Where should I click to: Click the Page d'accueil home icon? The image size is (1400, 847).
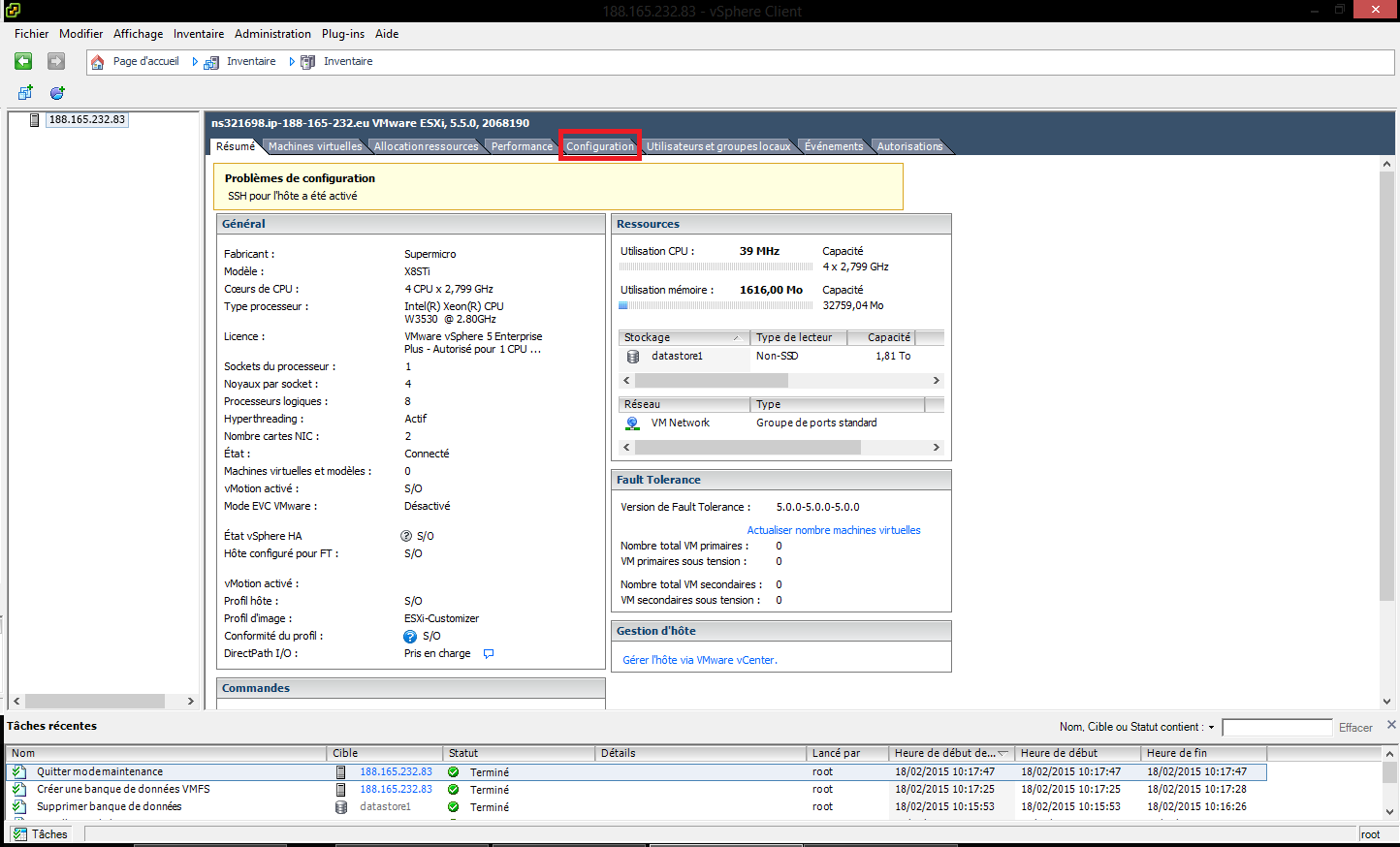click(x=97, y=62)
